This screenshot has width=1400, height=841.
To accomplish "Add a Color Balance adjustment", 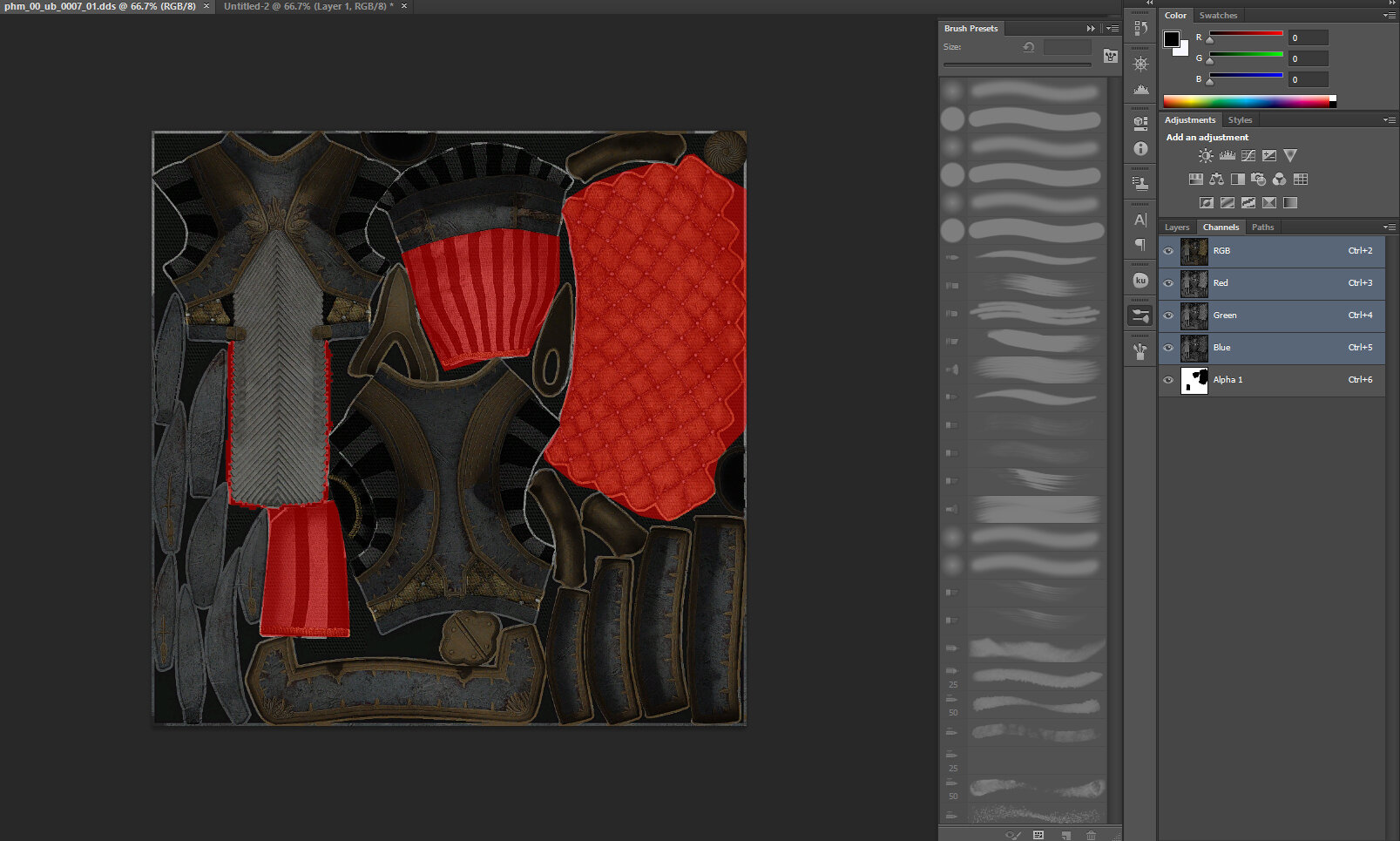I will [x=1217, y=180].
